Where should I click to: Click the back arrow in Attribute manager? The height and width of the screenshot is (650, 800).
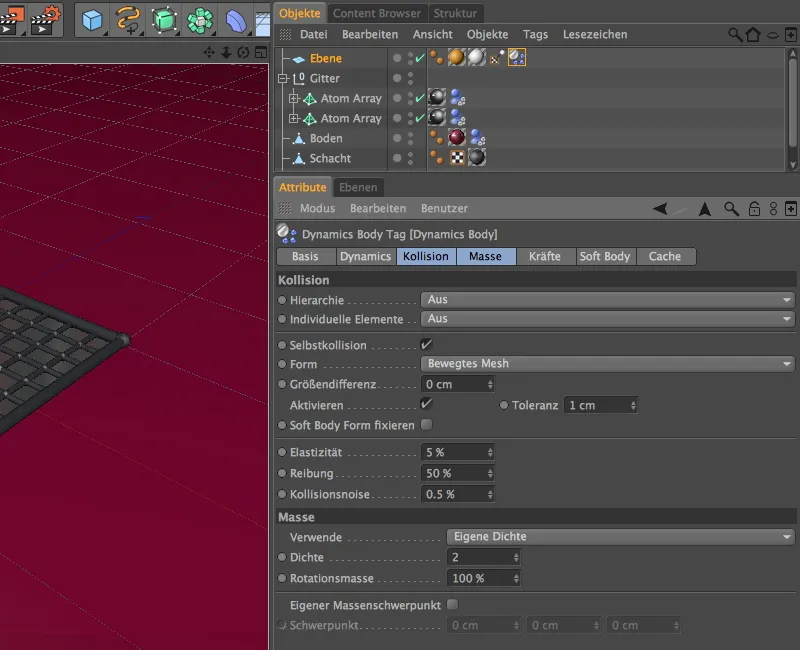(x=660, y=208)
